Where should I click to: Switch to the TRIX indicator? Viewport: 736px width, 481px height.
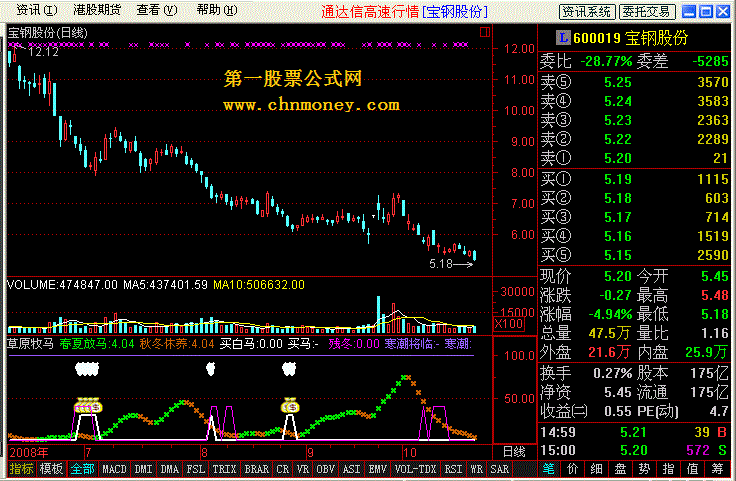pyautogui.click(x=224, y=469)
